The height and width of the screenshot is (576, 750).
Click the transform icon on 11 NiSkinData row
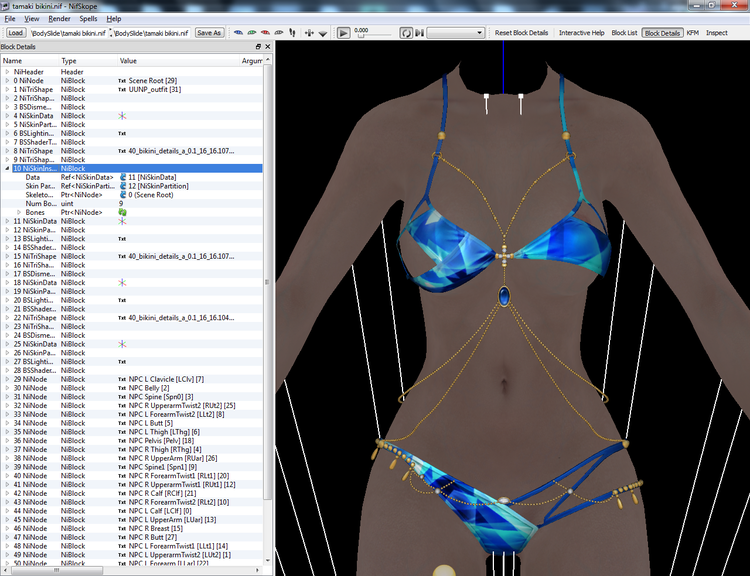(x=122, y=221)
